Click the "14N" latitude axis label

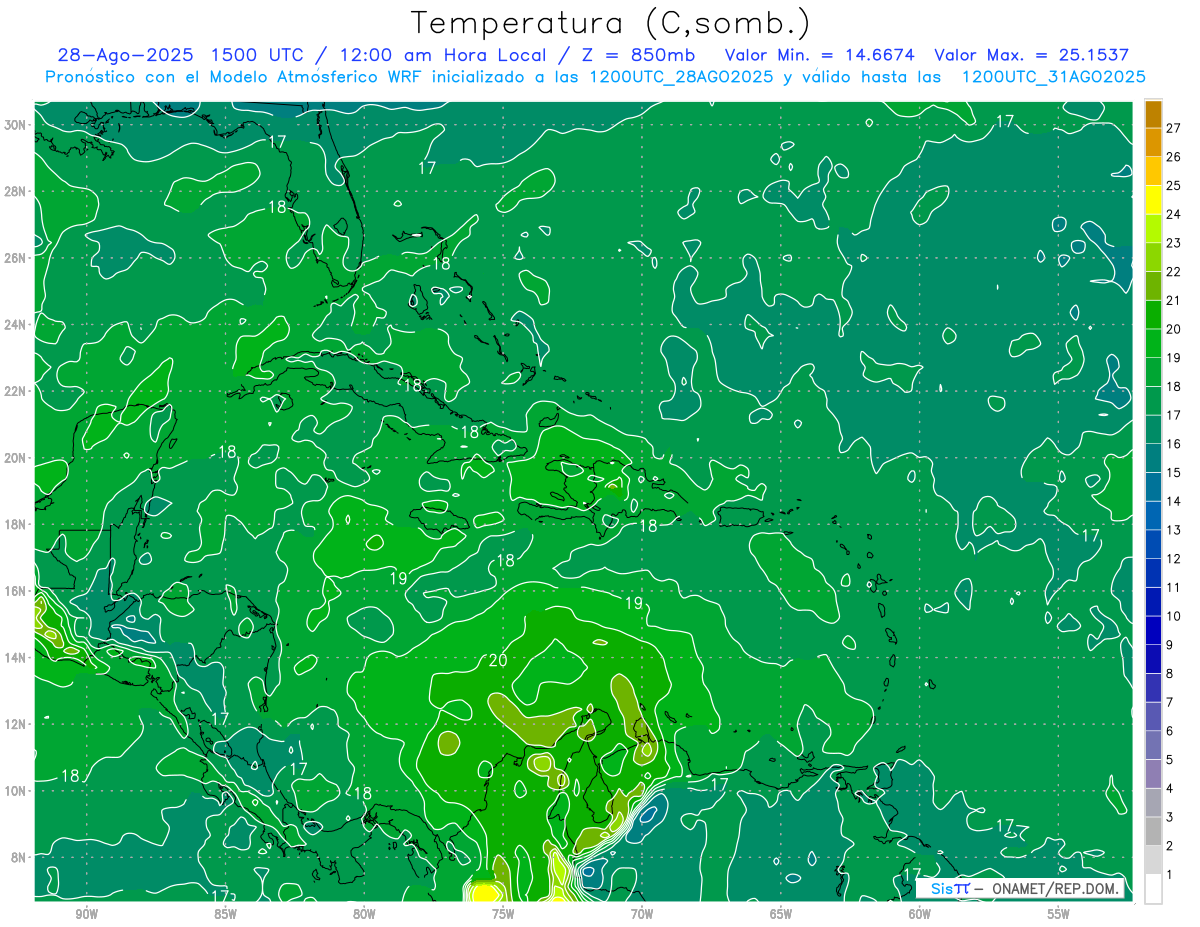tap(15, 657)
